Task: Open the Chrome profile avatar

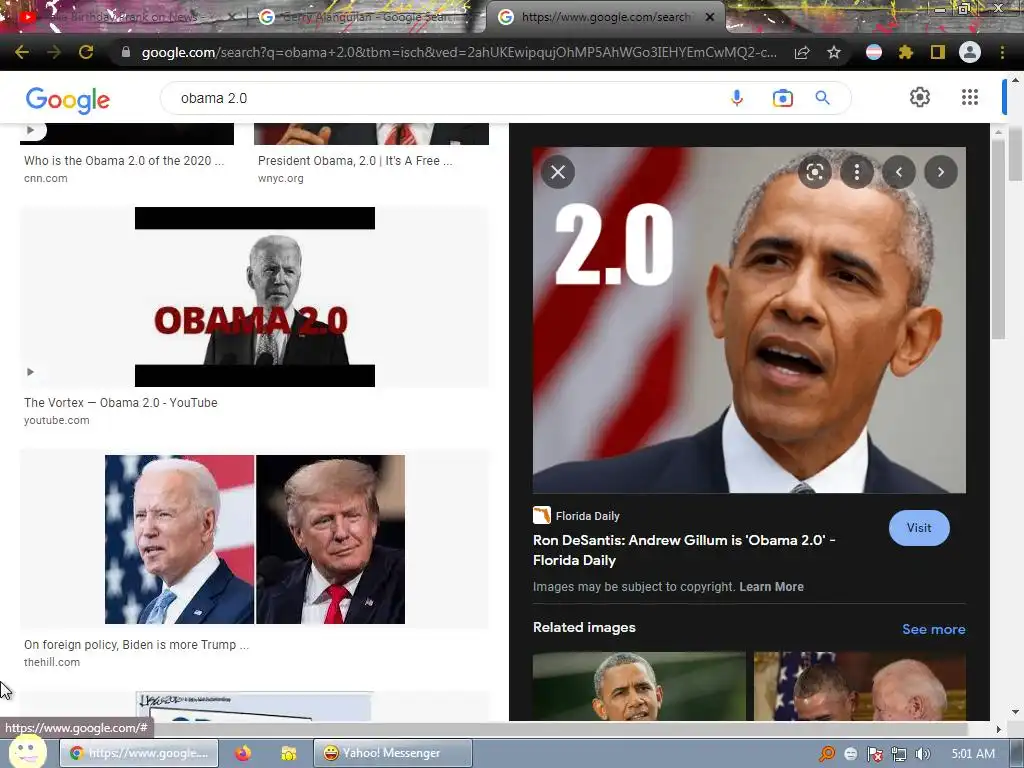Action: (970, 52)
